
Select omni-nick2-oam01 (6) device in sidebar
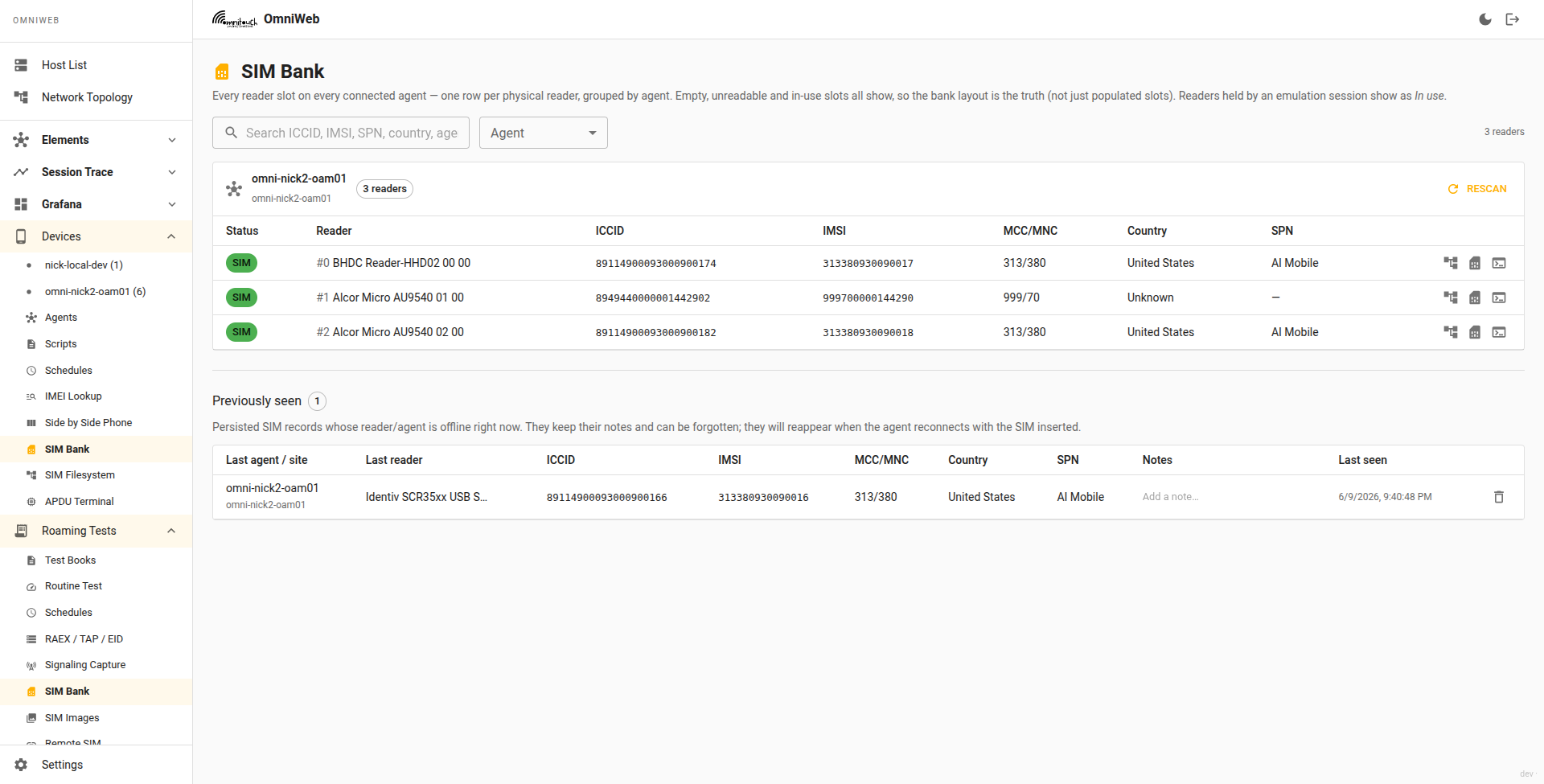[x=96, y=292]
